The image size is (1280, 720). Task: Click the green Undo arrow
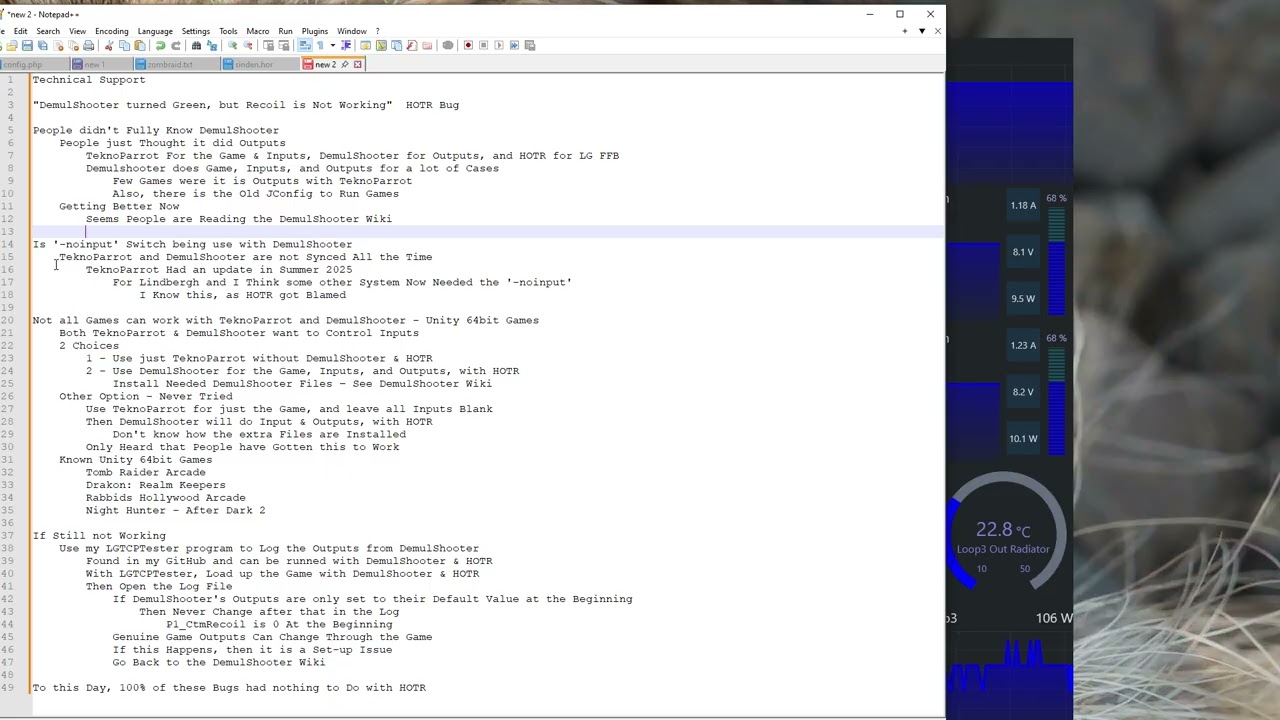click(x=160, y=45)
